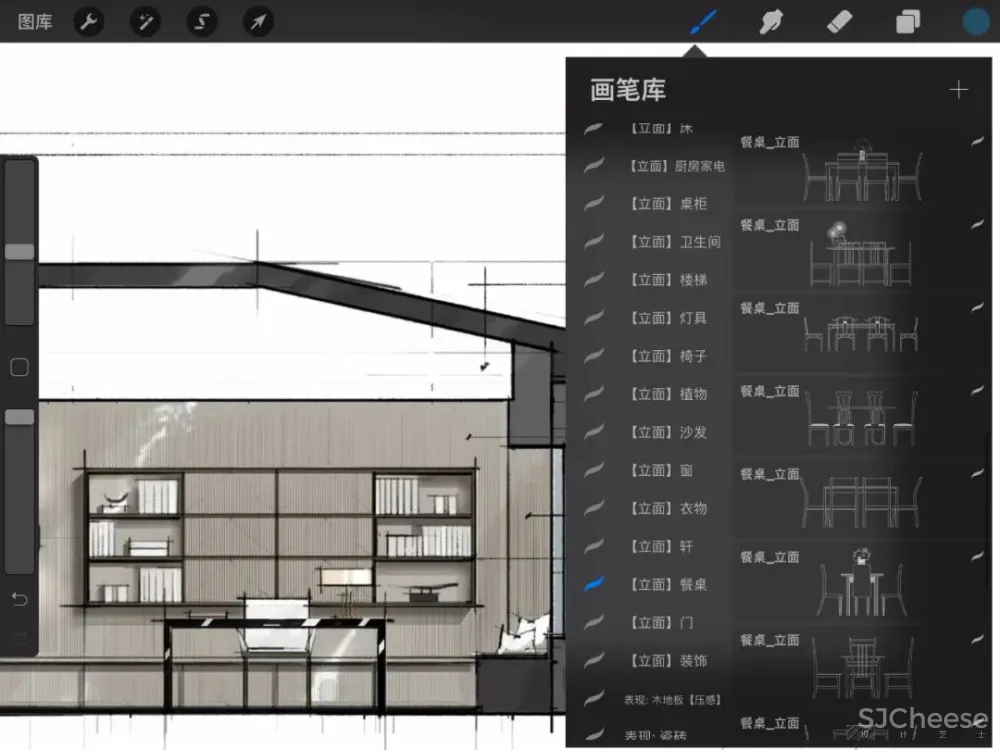Adjust the brush size slider handle
The image size is (1000, 750).
coord(19,252)
